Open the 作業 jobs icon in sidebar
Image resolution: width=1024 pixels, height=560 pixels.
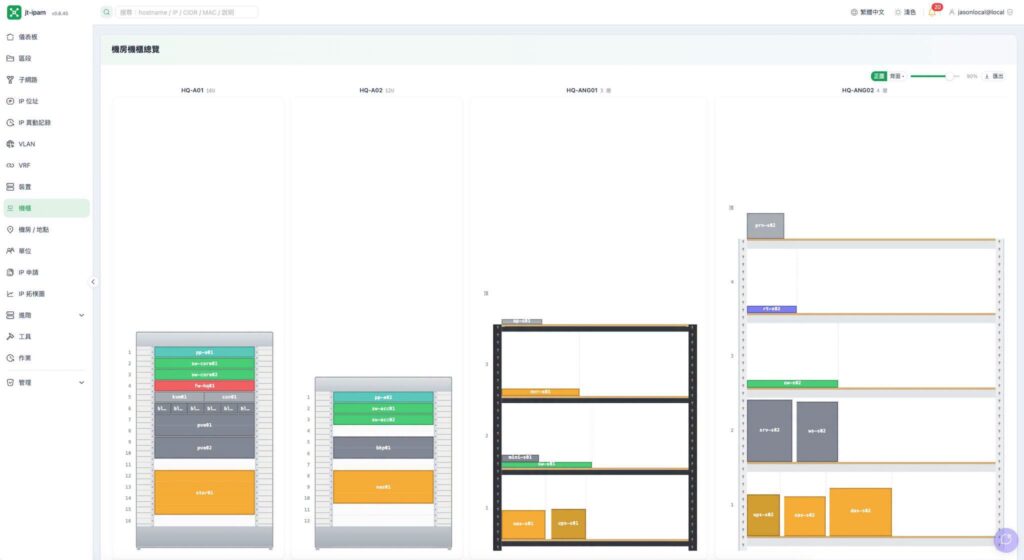[10, 358]
